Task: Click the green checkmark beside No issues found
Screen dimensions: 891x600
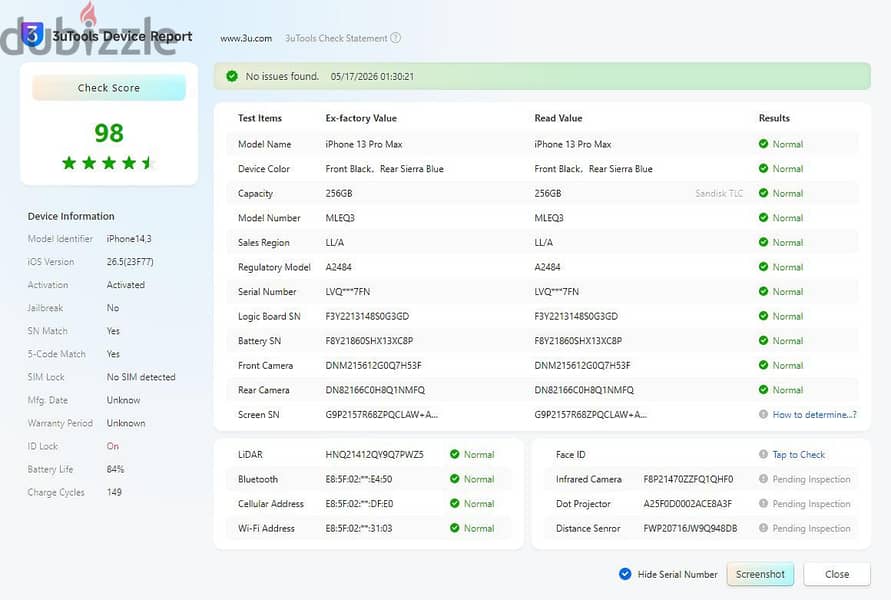Action: 232,76
